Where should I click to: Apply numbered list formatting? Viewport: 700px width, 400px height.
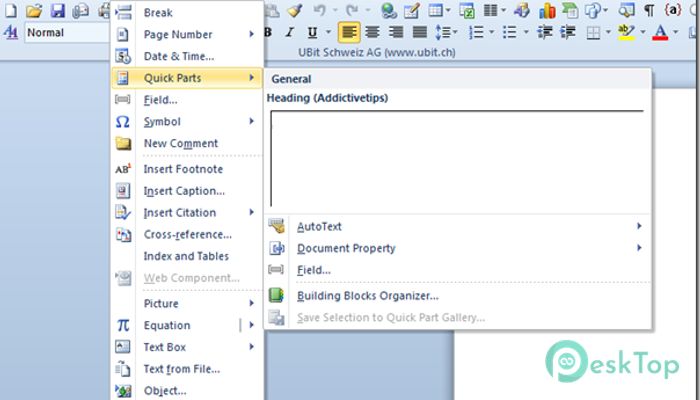[477, 32]
